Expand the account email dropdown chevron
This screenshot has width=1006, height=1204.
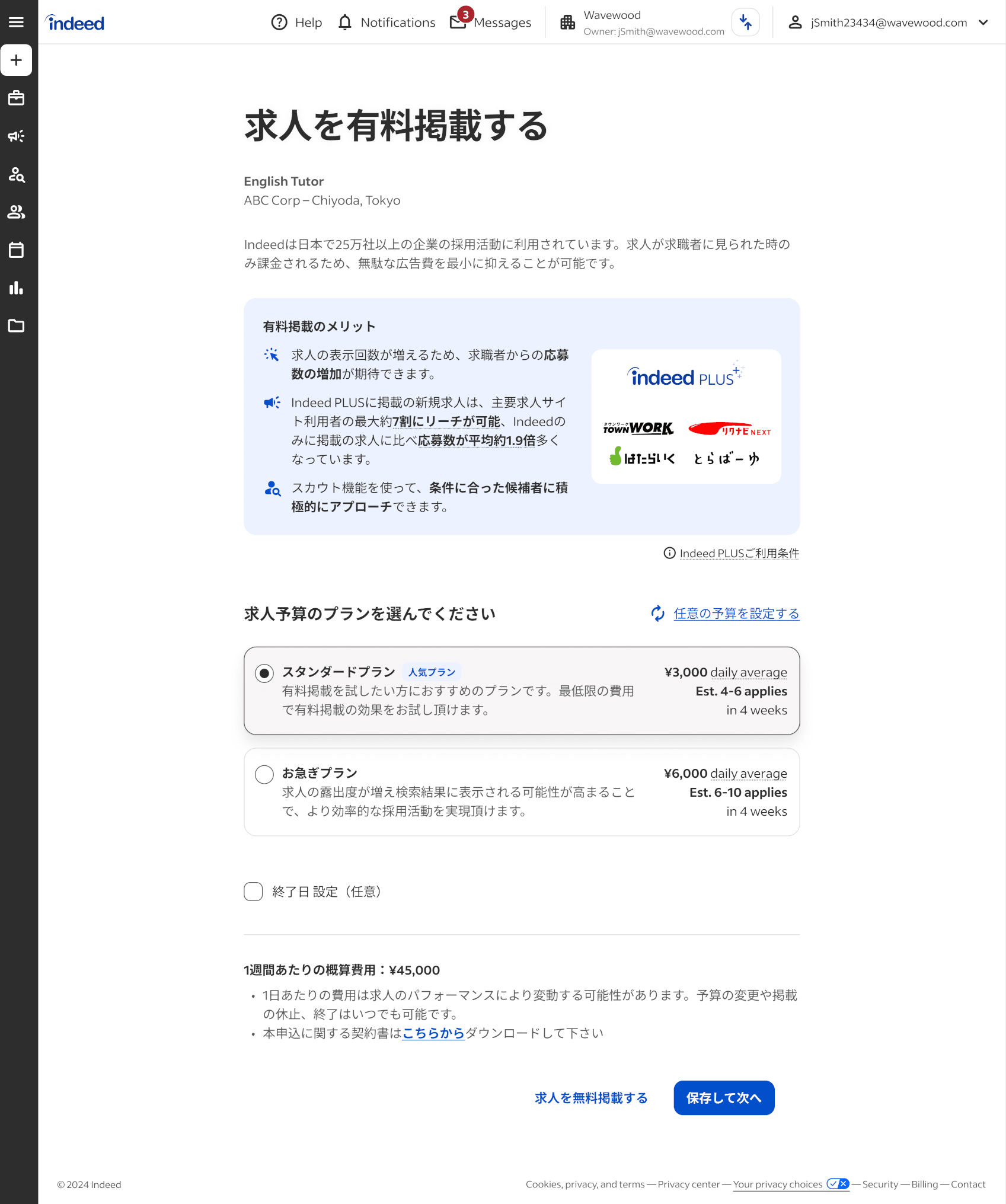983,23
